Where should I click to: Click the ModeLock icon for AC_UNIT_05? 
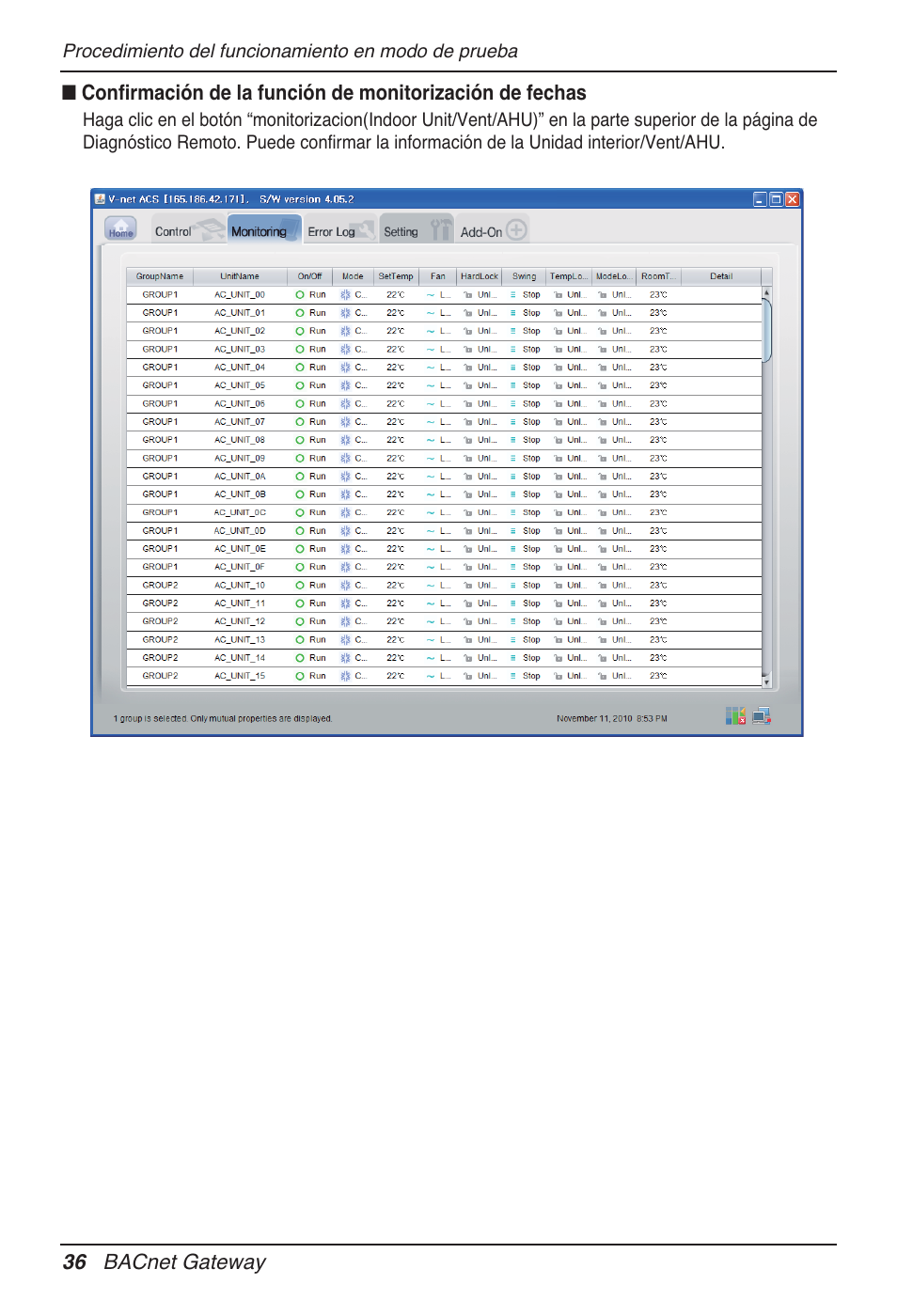[x=603, y=385]
